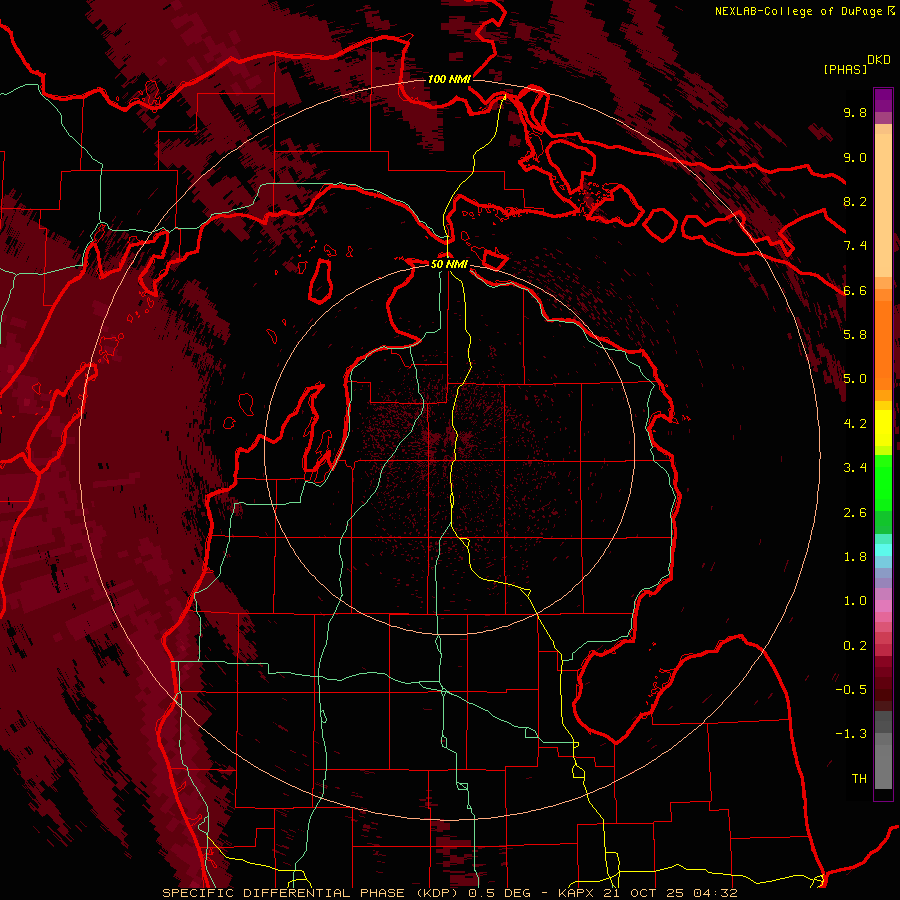
Task: Click the 7.4 scale label
Action: click(855, 246)
